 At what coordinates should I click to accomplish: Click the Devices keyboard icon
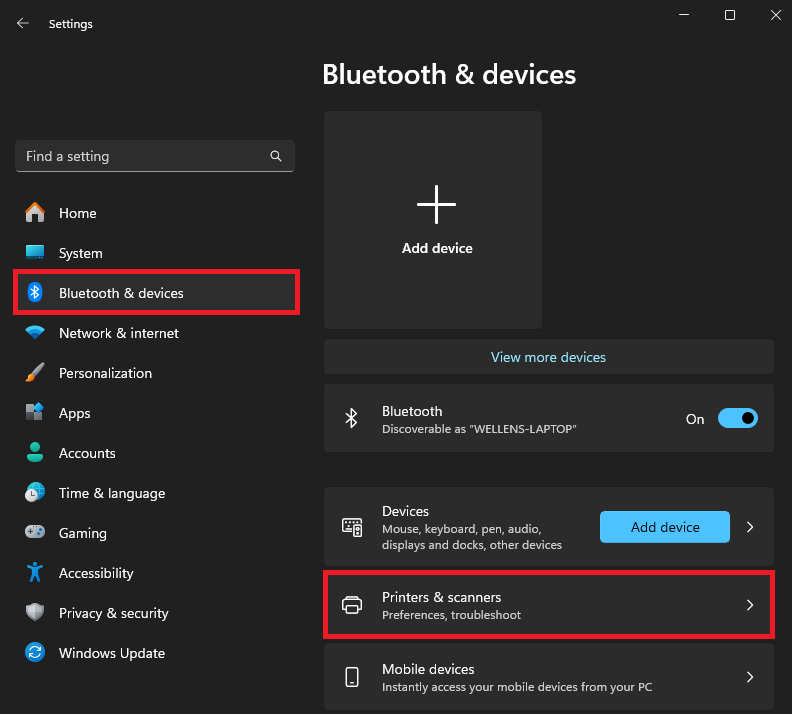[x=352, y=527]
